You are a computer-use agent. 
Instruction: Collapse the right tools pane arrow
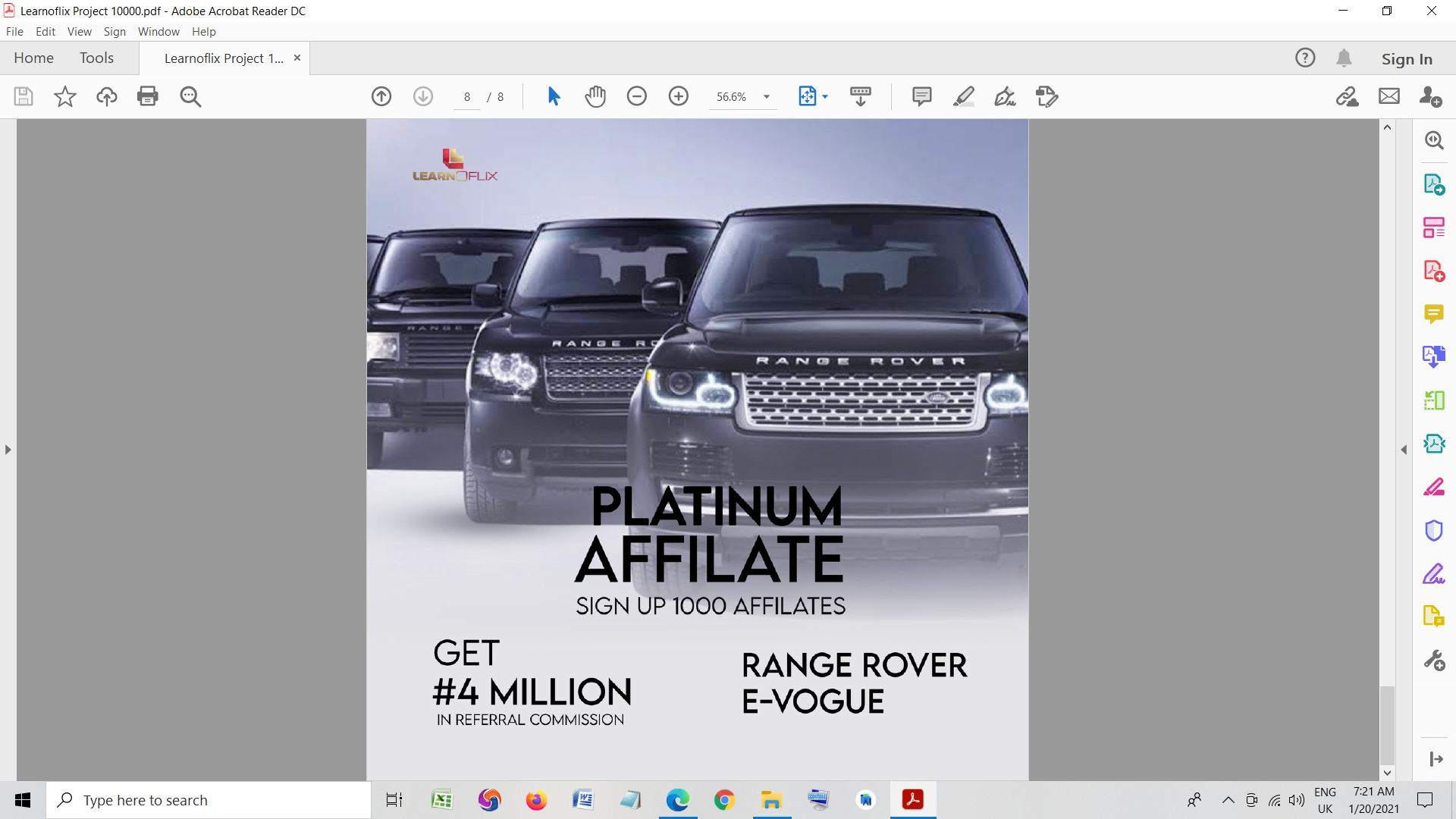point(1404,450)
